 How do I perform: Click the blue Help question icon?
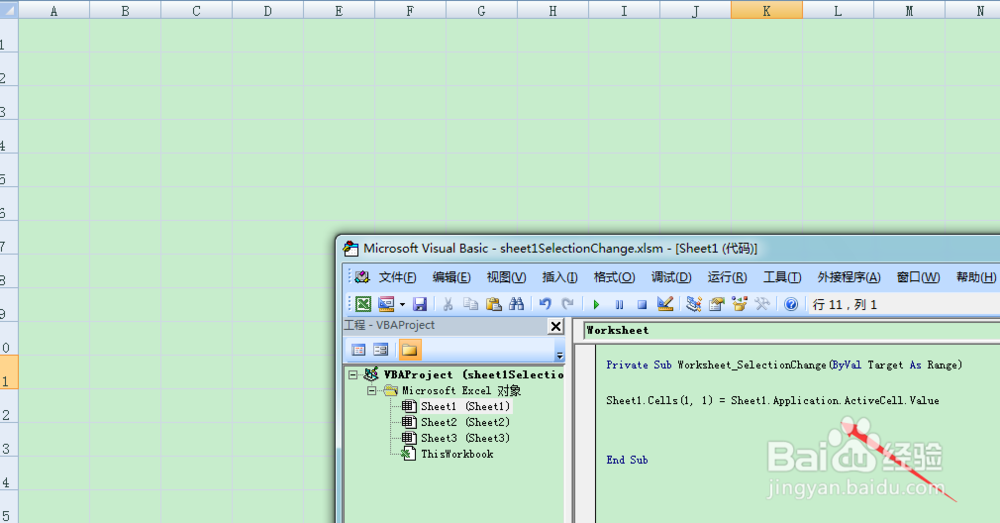791,304
